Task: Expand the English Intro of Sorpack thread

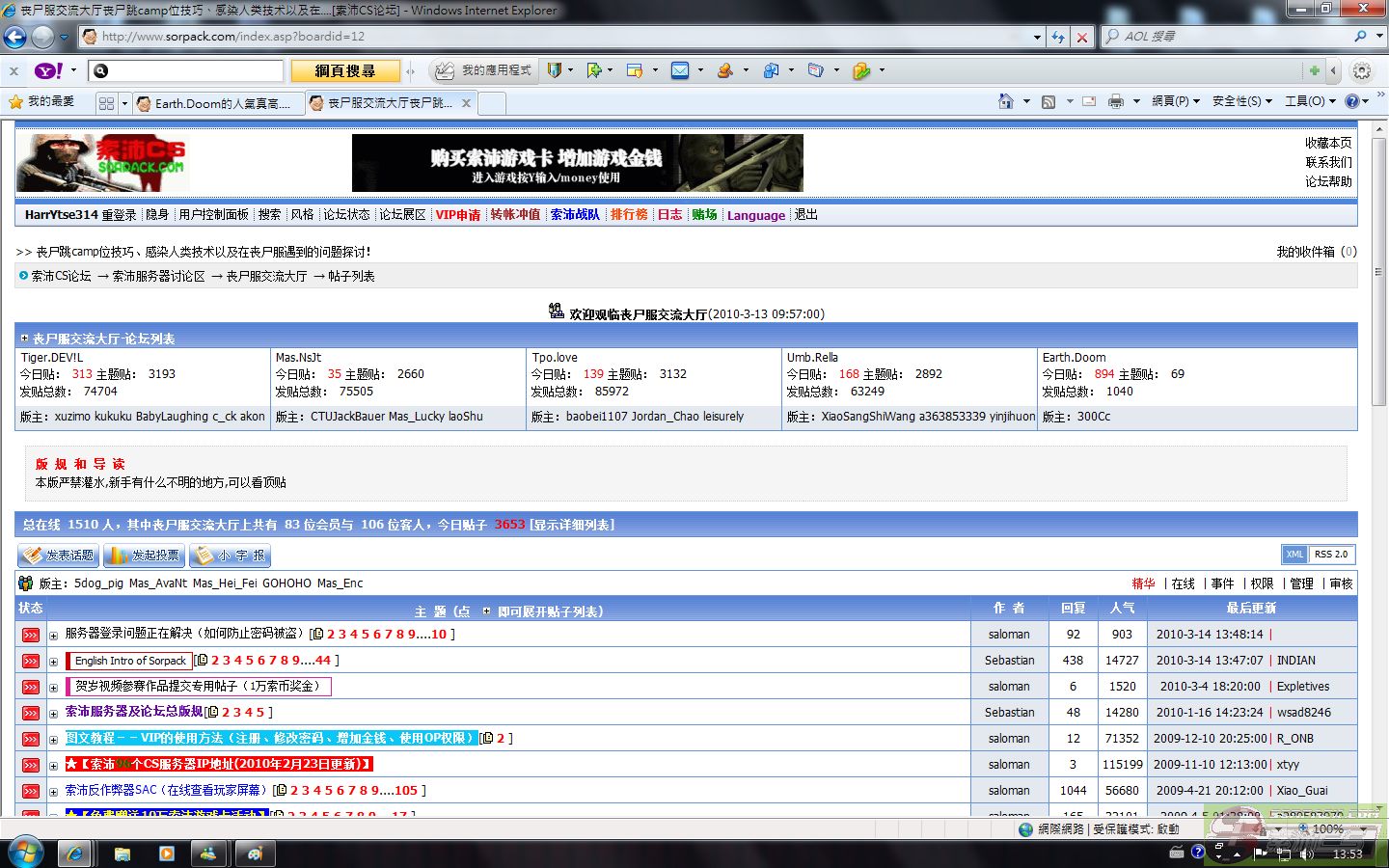Action: coord(54,662)
